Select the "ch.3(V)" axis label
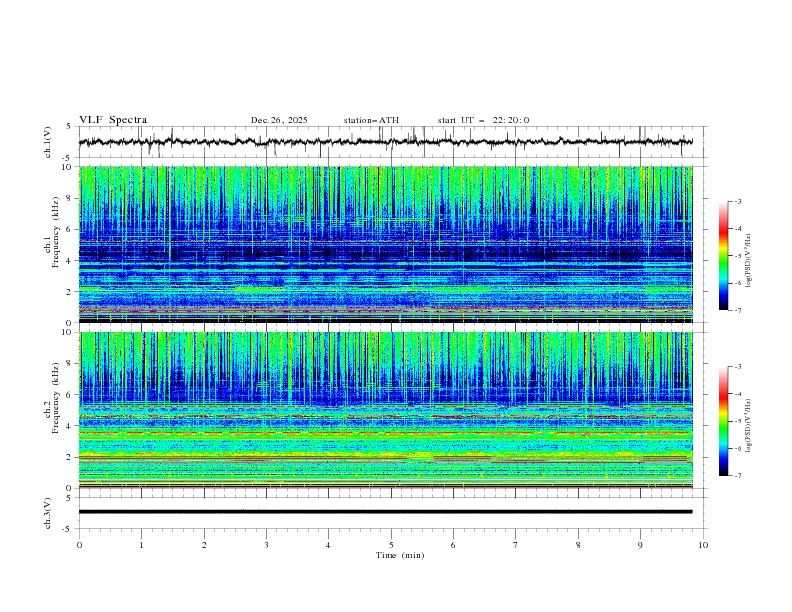The height and width of the screenshot is (612, 792). (48, 513)
